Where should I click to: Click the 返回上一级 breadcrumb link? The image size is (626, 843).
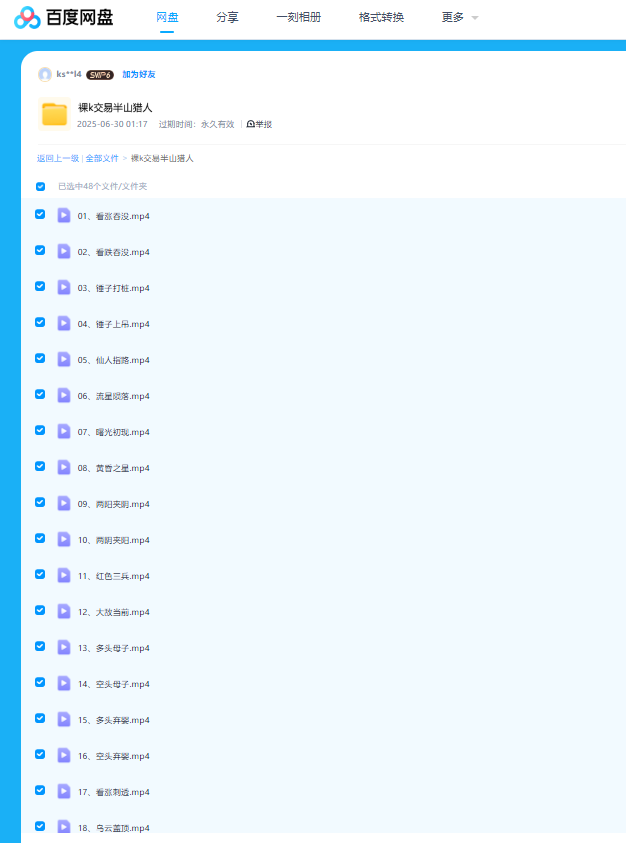pyautogui.click(x=58, y=158)
